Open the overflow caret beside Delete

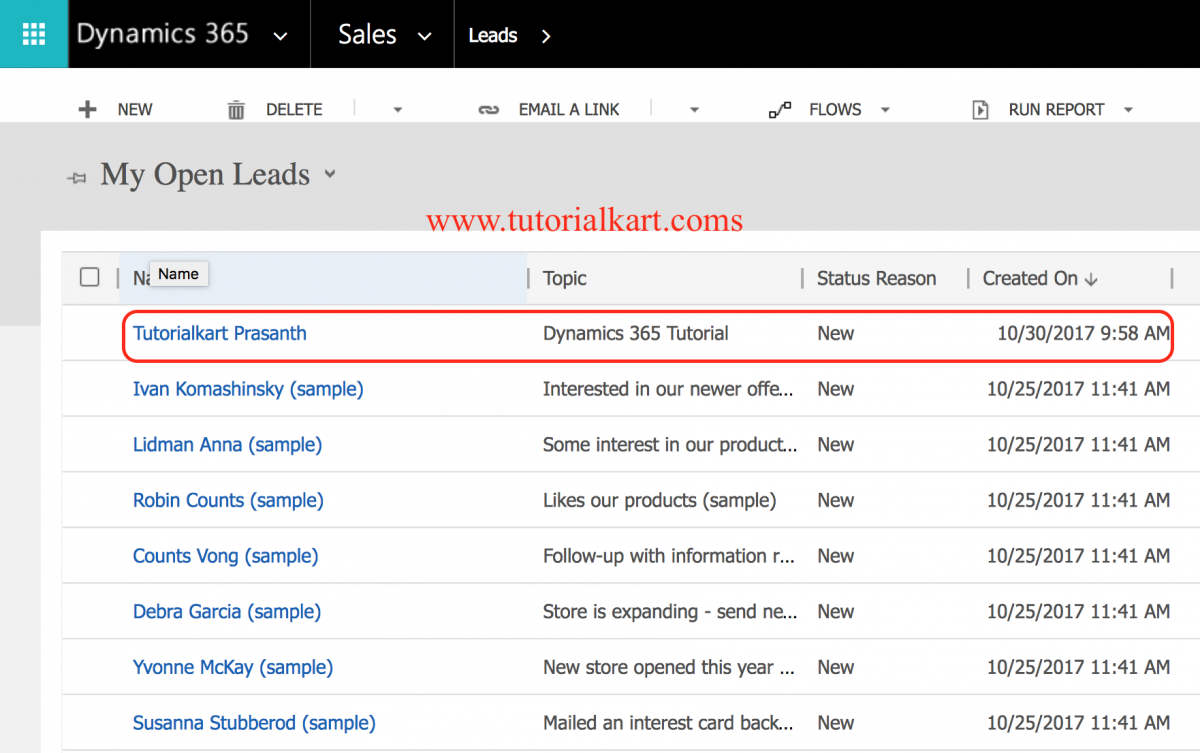coord(397,109)
